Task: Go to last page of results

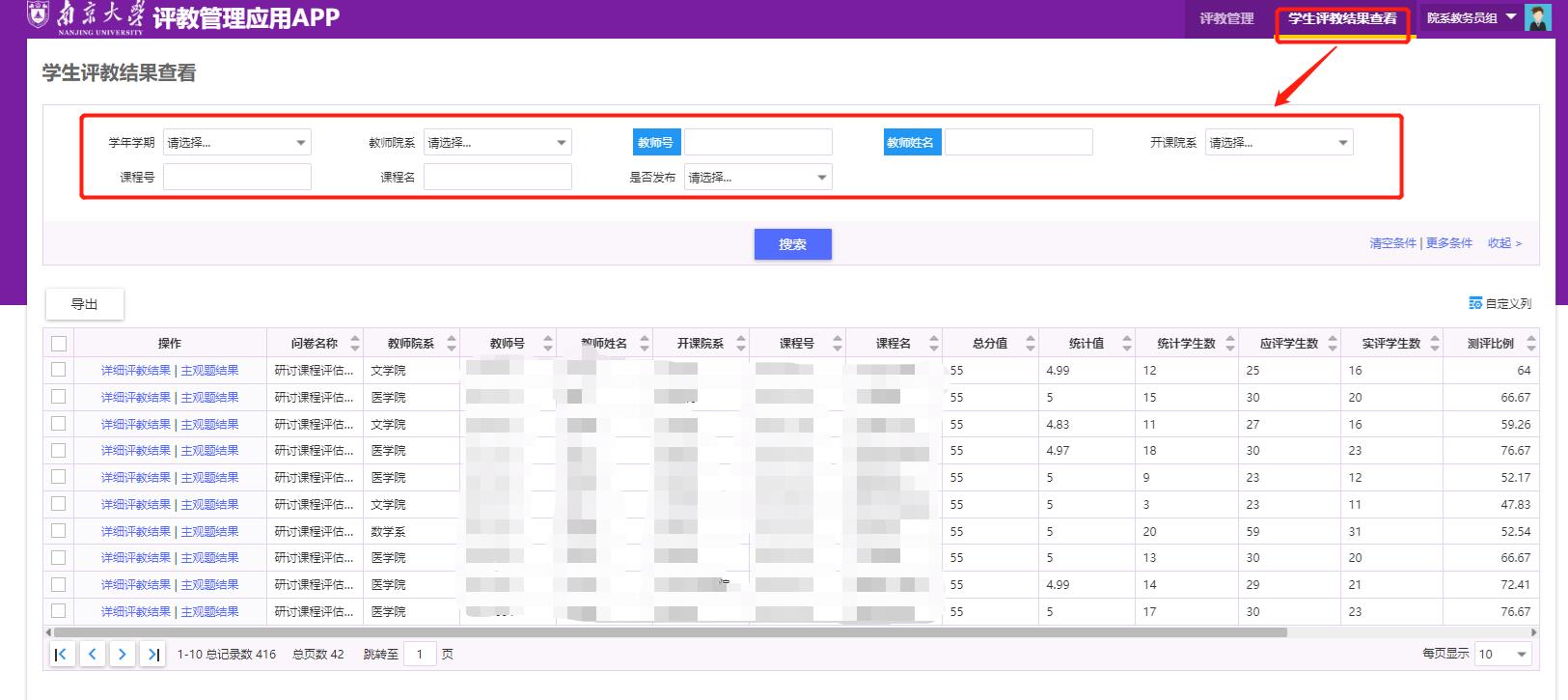Action: (x=152, y=654)
